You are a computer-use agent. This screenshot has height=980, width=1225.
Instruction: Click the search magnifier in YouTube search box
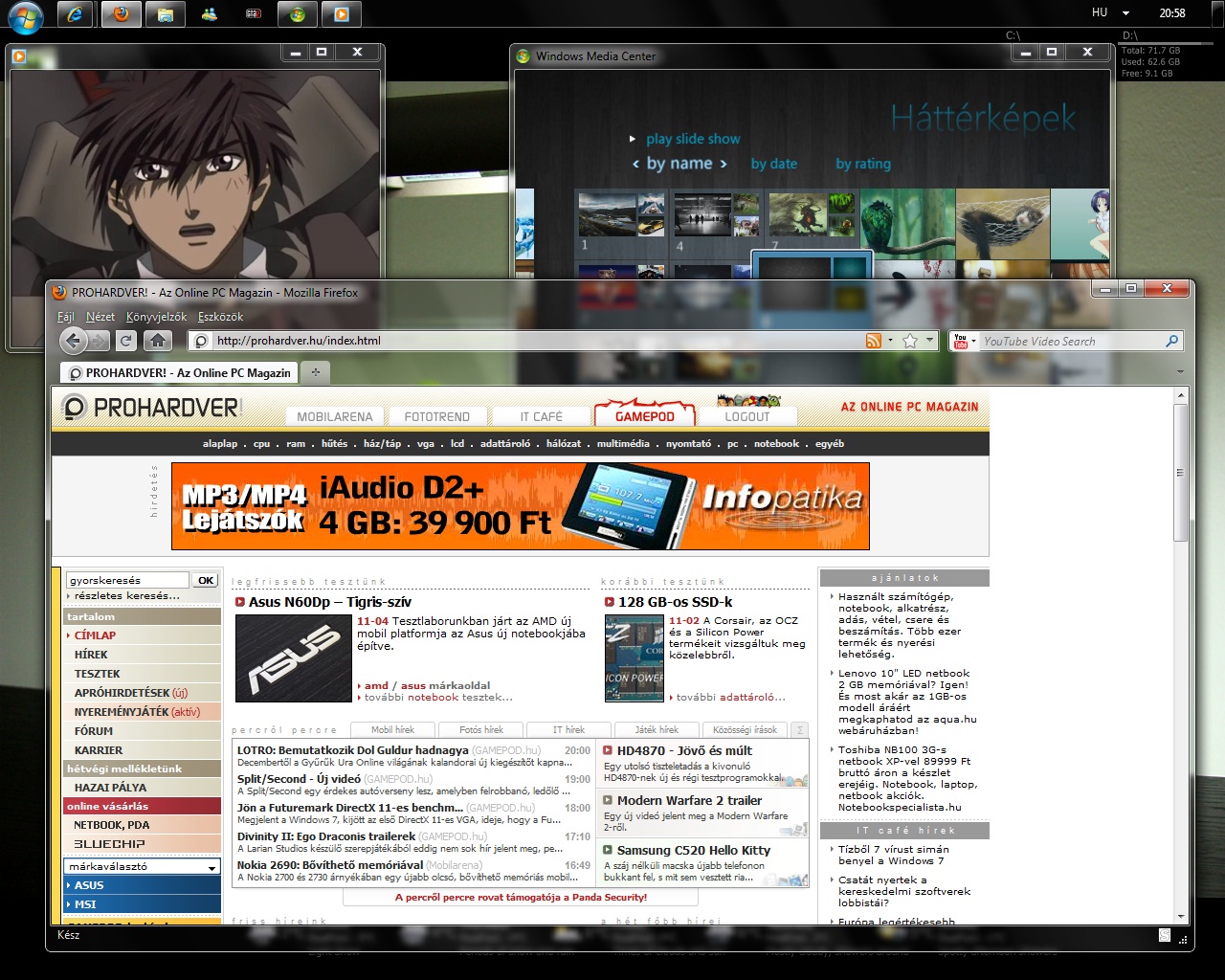[1171, 341]
